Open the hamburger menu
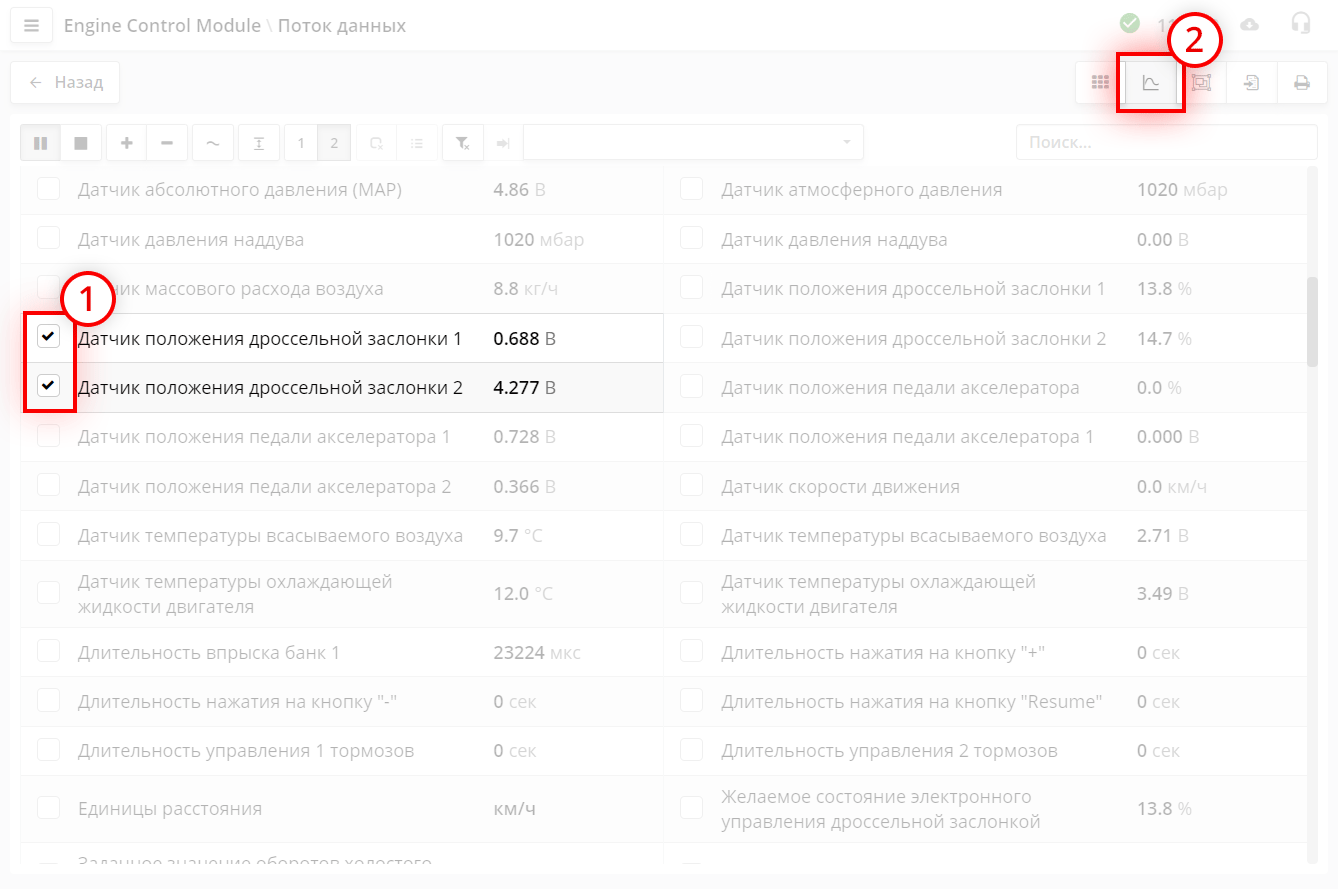 tap(31, 26)
